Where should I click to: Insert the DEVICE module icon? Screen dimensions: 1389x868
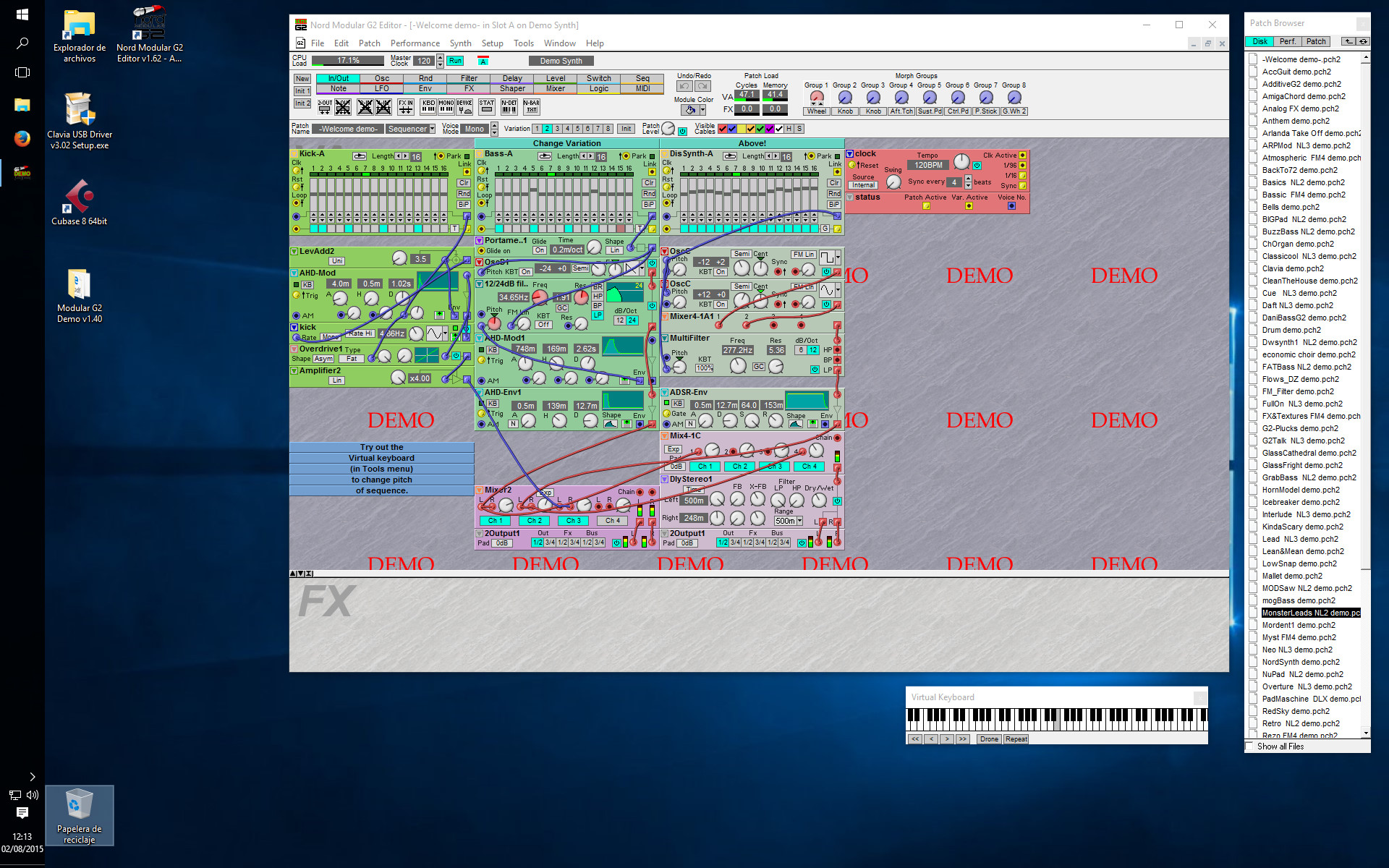464,107
